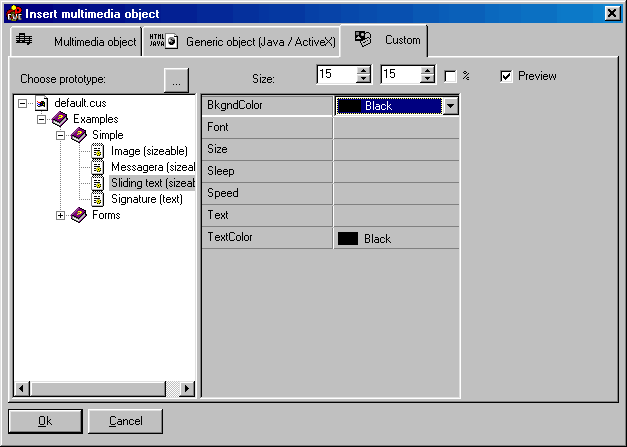Expand the Forms tree node
627x447 pixels.
[61, 215]
